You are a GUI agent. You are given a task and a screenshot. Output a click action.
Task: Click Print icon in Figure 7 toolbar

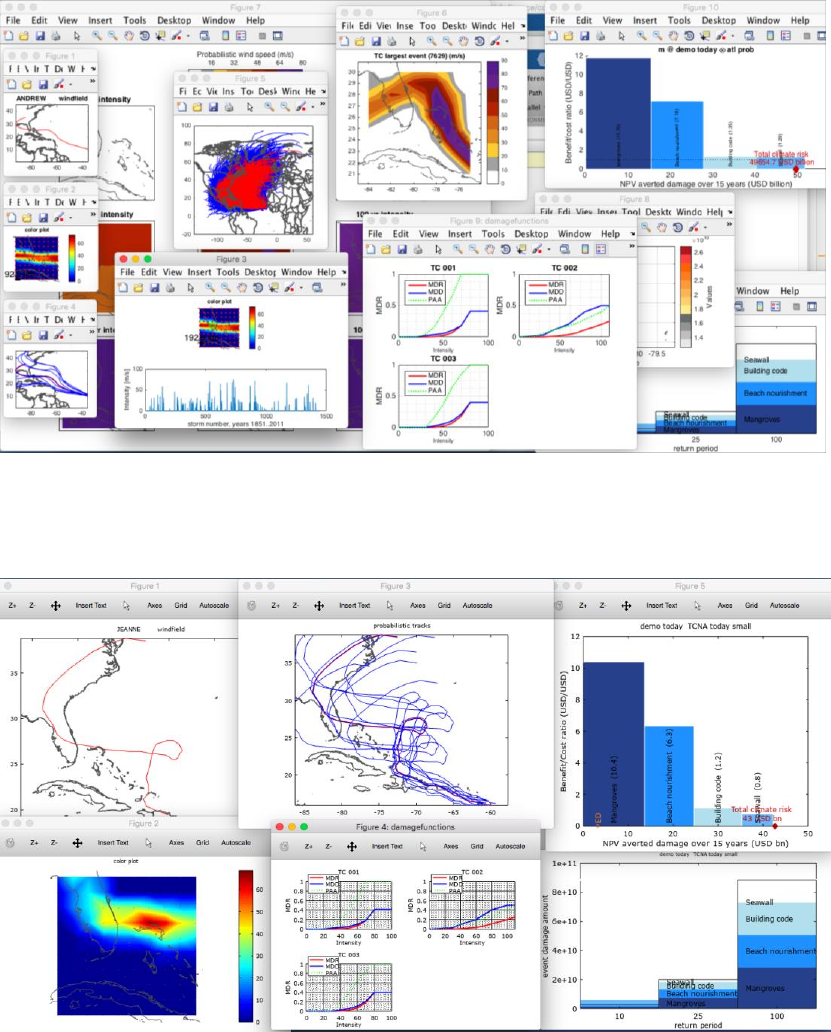[x=56, y=36]
